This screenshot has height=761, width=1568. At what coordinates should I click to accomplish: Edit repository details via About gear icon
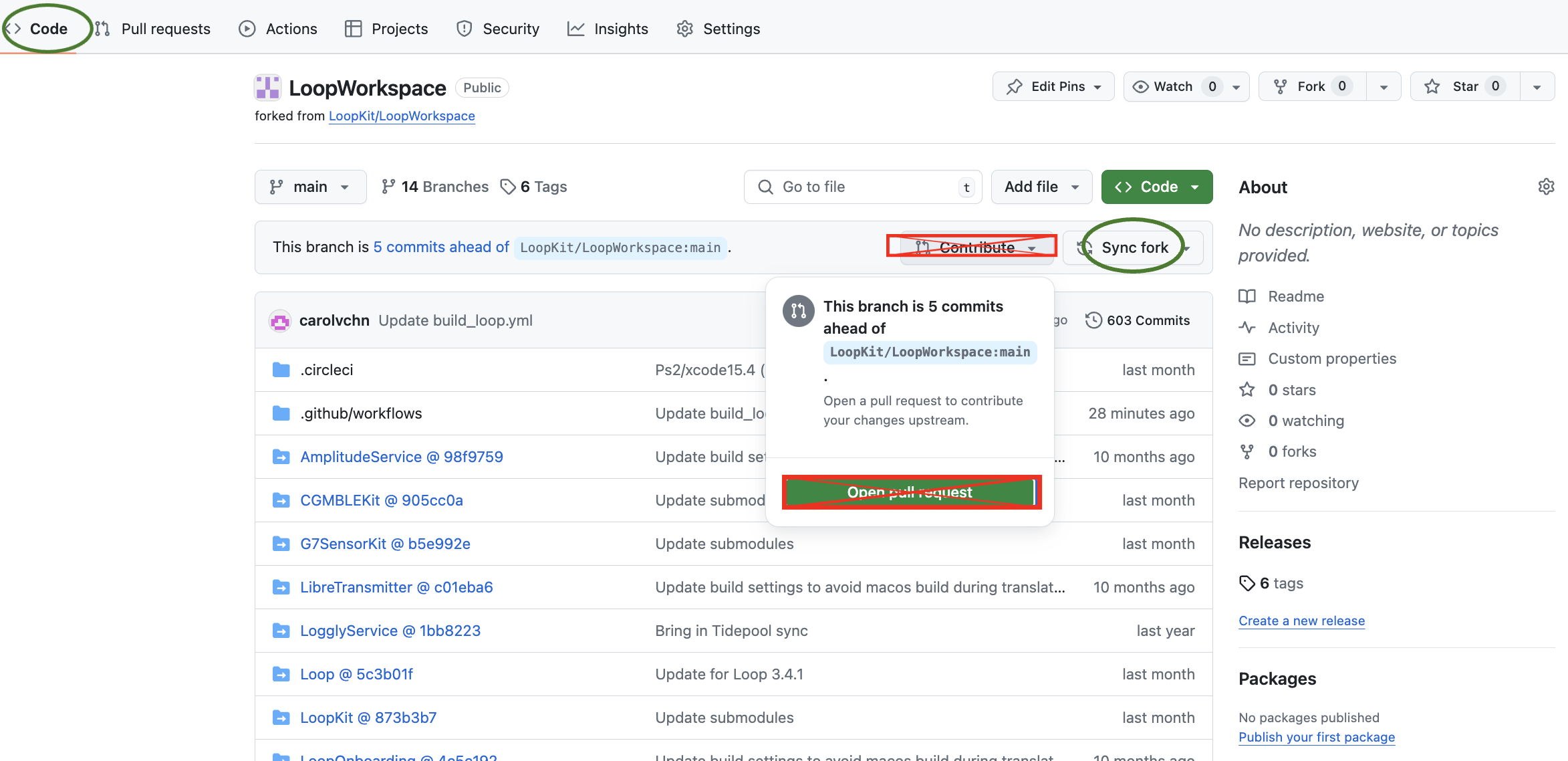pyautogui.click(x=1546, y=187)
